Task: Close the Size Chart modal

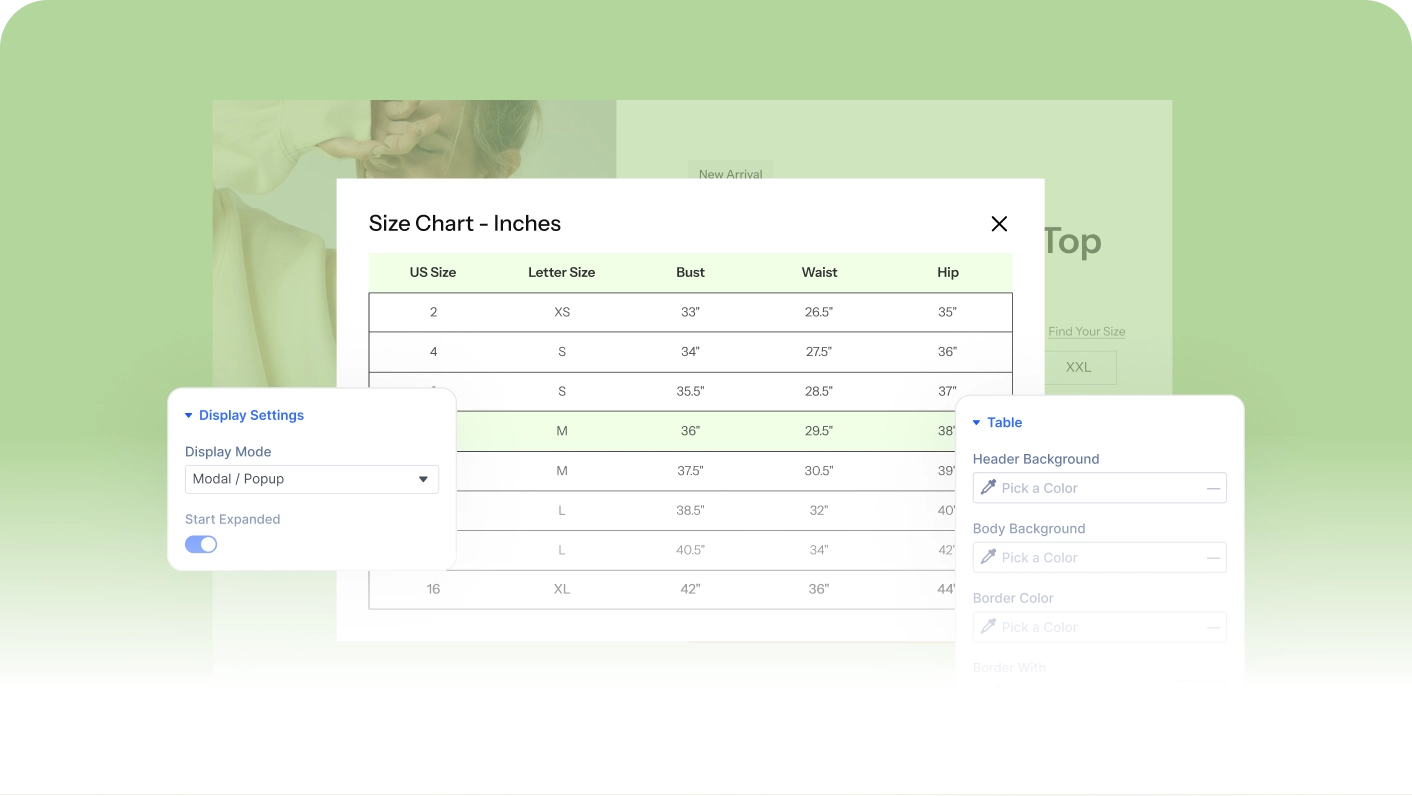Action: pos(999,224)
